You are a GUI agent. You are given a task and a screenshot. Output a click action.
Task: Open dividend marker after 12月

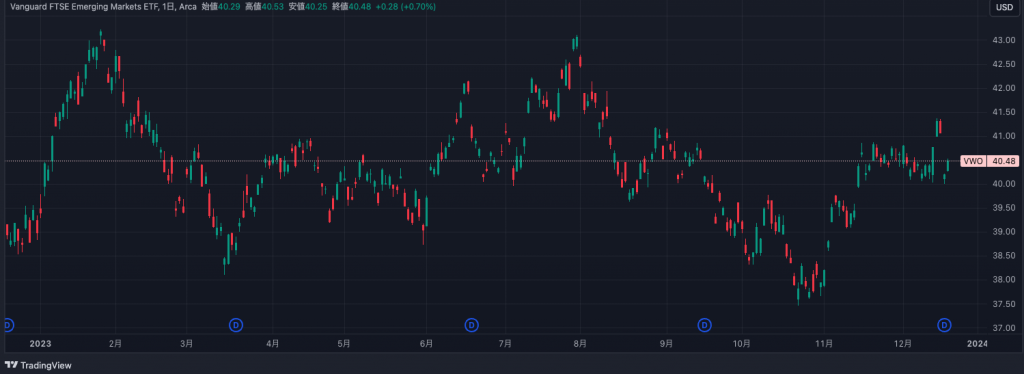coord(944,324)
